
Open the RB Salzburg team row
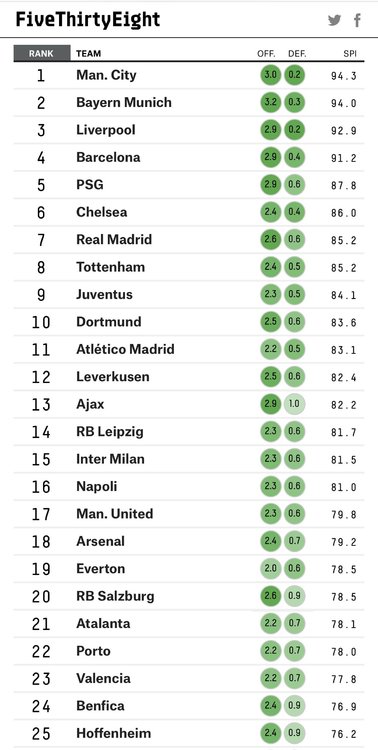(189, 596)
